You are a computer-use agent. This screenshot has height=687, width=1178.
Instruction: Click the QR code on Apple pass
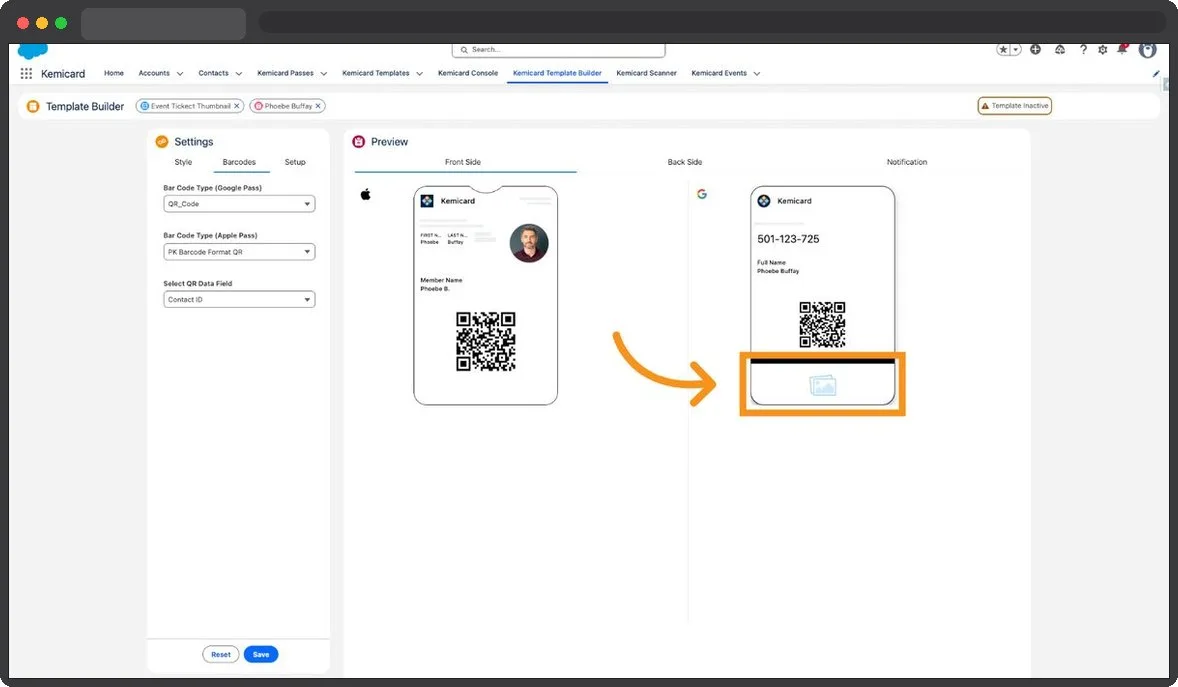click(486, 341)
